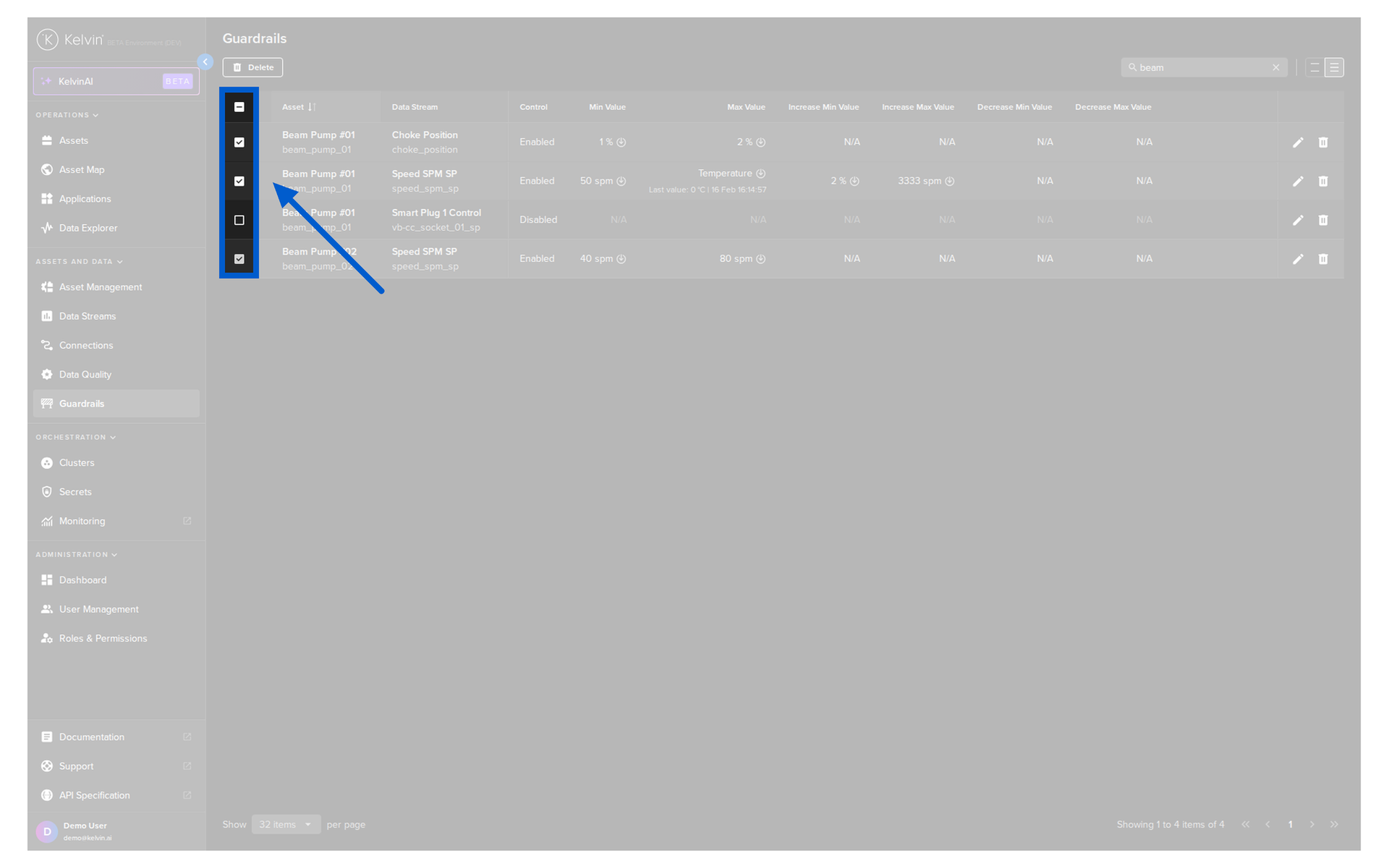Edit the Choke Position guardrail

(1298, 142)
